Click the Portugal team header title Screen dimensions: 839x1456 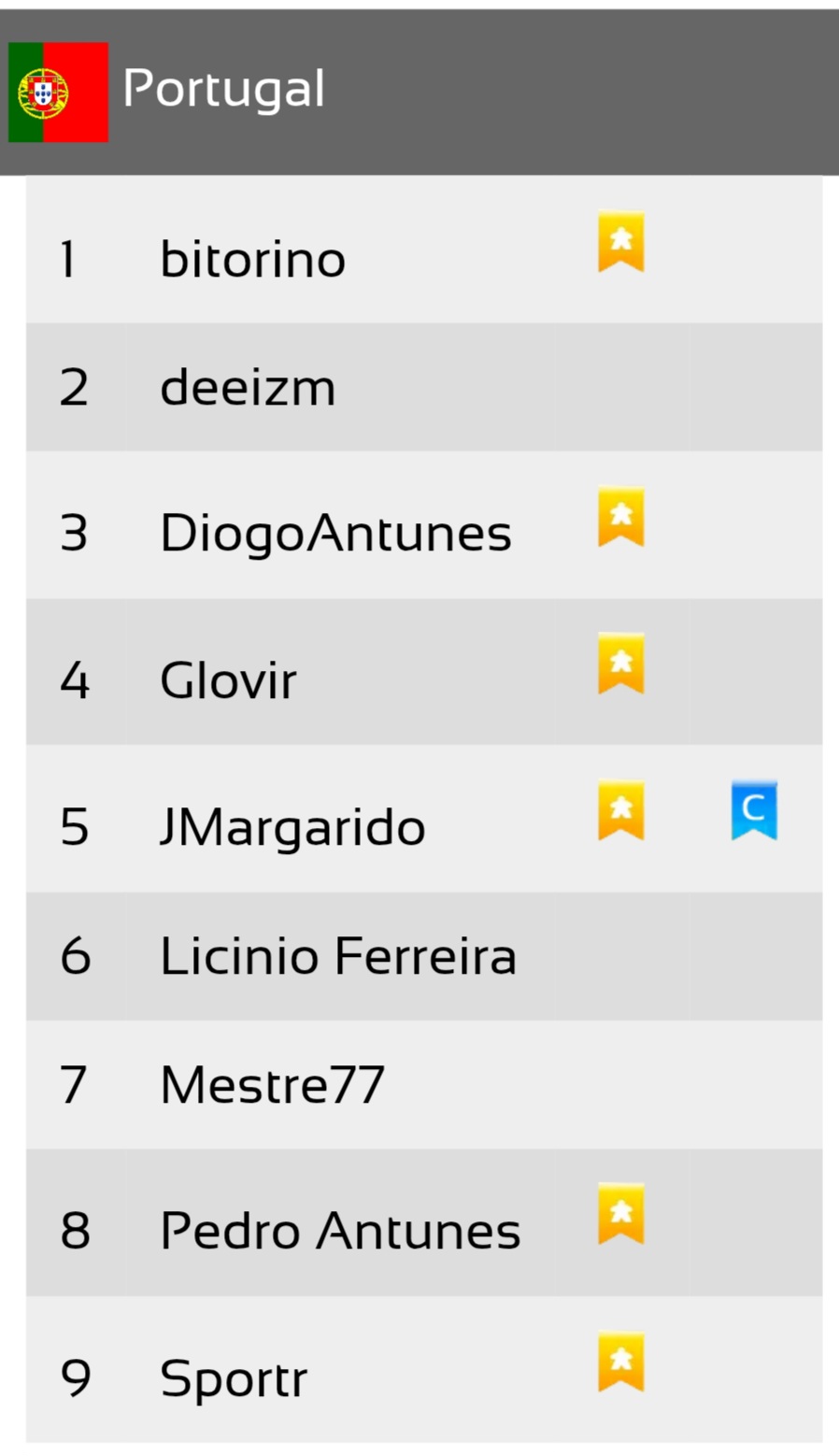[224, 90]
